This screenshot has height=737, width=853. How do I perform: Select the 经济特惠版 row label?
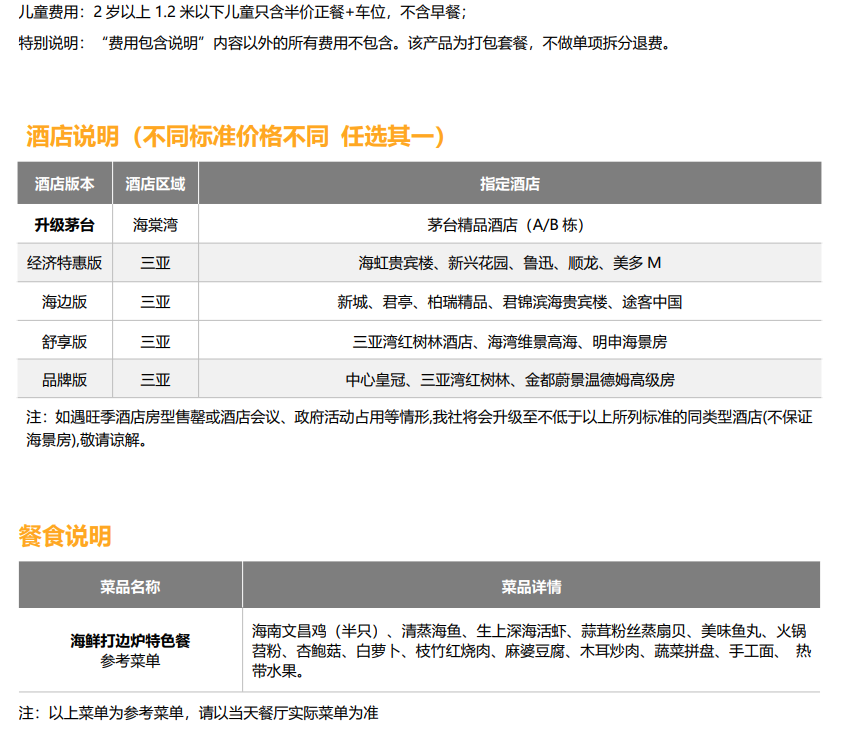coord(65,263)
